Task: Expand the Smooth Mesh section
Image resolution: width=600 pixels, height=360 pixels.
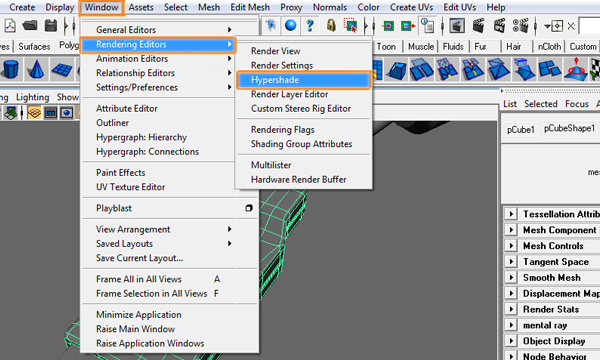Action: 511,277
